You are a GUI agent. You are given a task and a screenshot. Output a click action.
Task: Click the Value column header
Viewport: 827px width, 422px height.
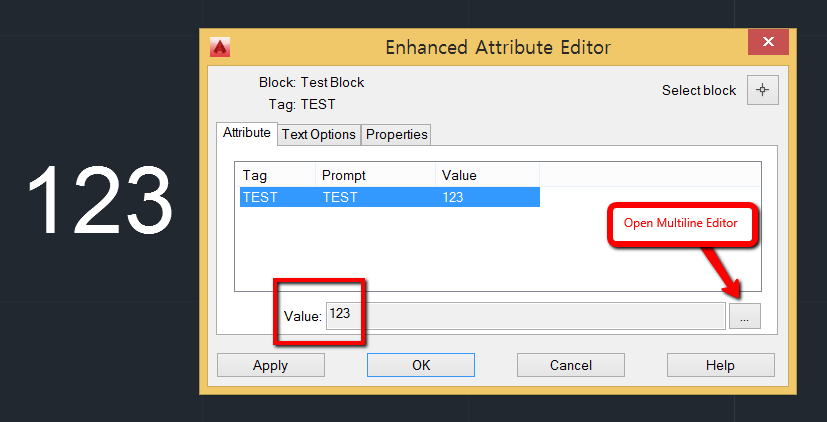coord(487,175)
